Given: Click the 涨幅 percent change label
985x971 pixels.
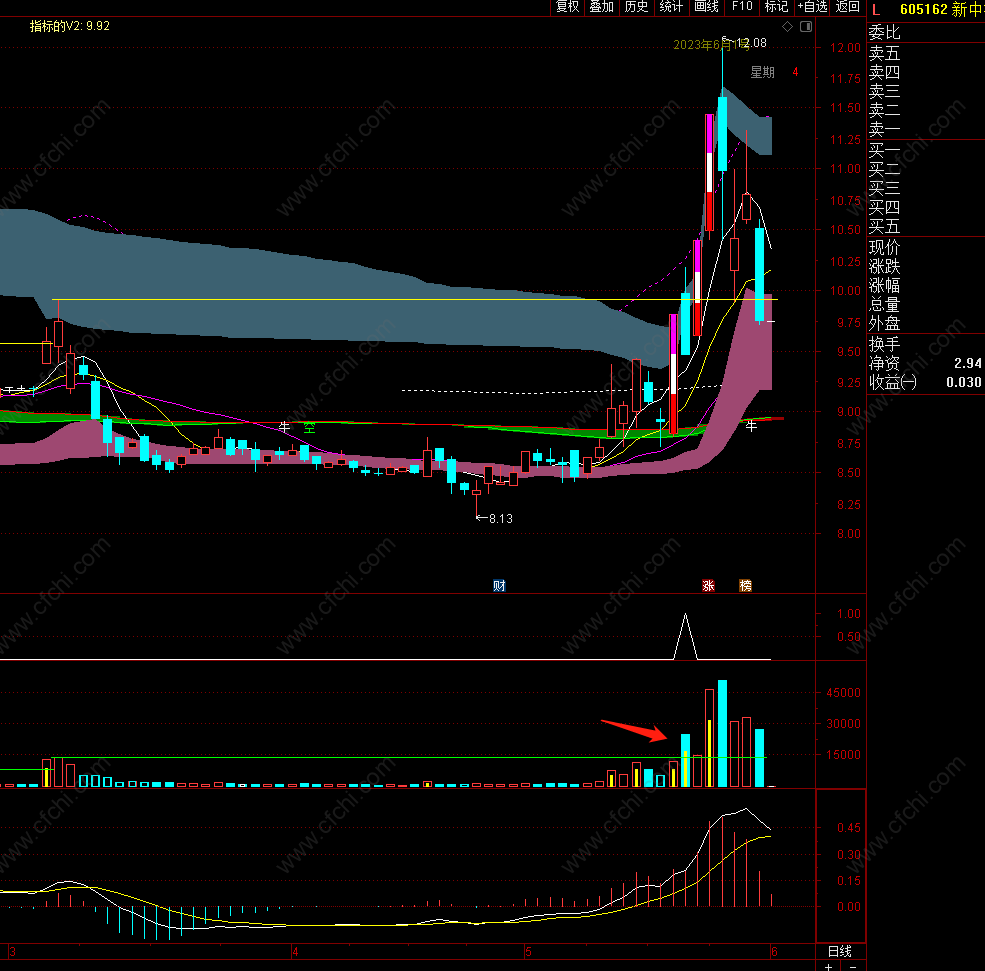Looking at the screenshot, I should point(884,285).
